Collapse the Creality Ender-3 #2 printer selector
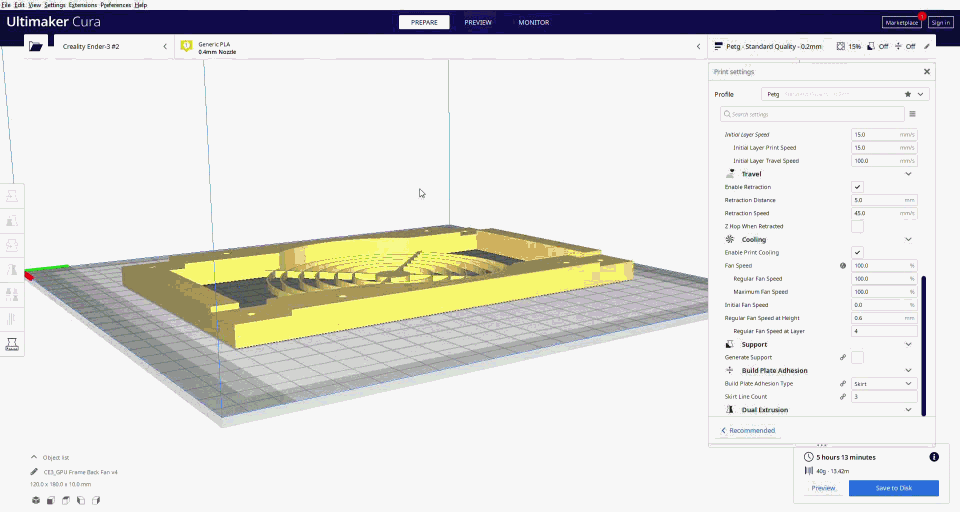This screenshot has width=960, height=512. click(165, 47)
